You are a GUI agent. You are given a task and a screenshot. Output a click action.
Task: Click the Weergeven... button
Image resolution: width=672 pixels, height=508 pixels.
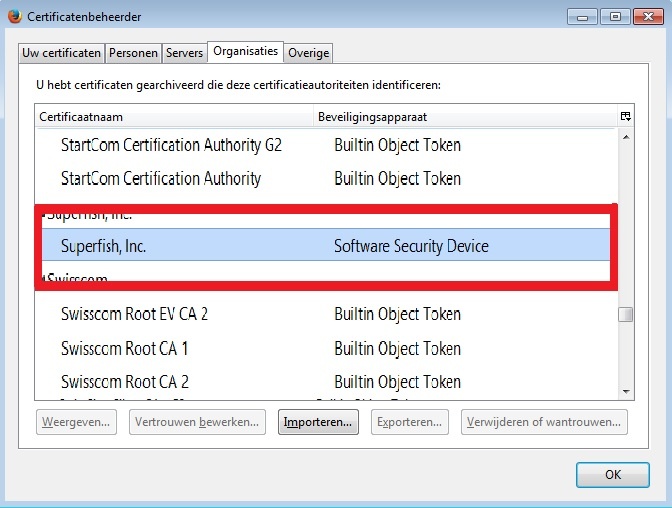click(76, 422)
